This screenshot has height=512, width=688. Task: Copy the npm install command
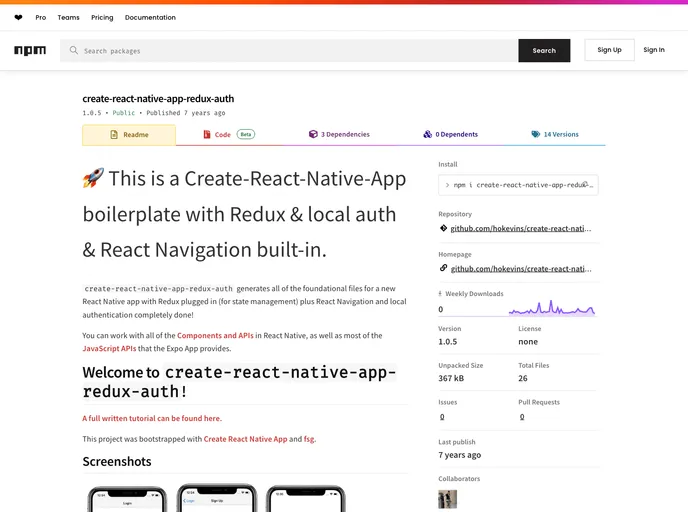coord(585,185)
